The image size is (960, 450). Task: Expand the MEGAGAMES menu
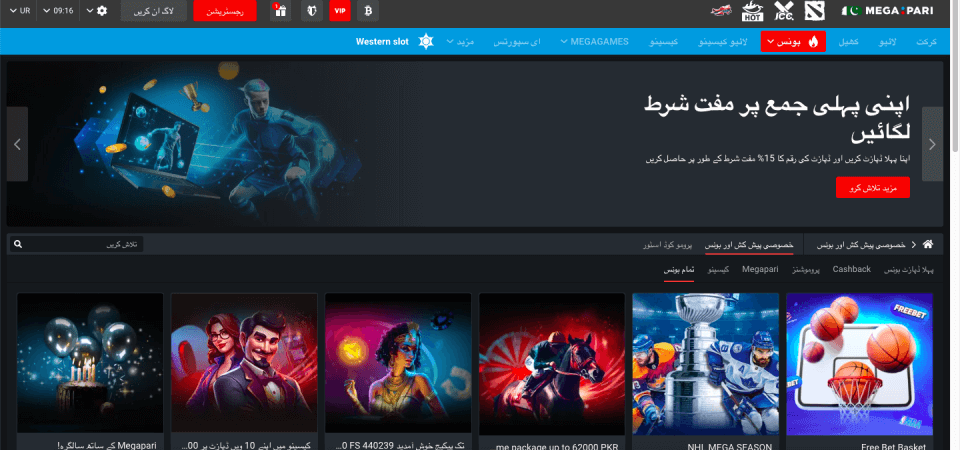click(594, 42)
